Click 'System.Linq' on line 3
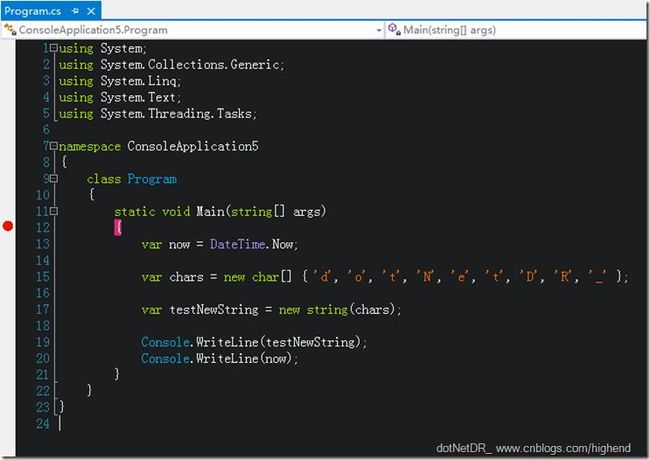 point(138,81)
